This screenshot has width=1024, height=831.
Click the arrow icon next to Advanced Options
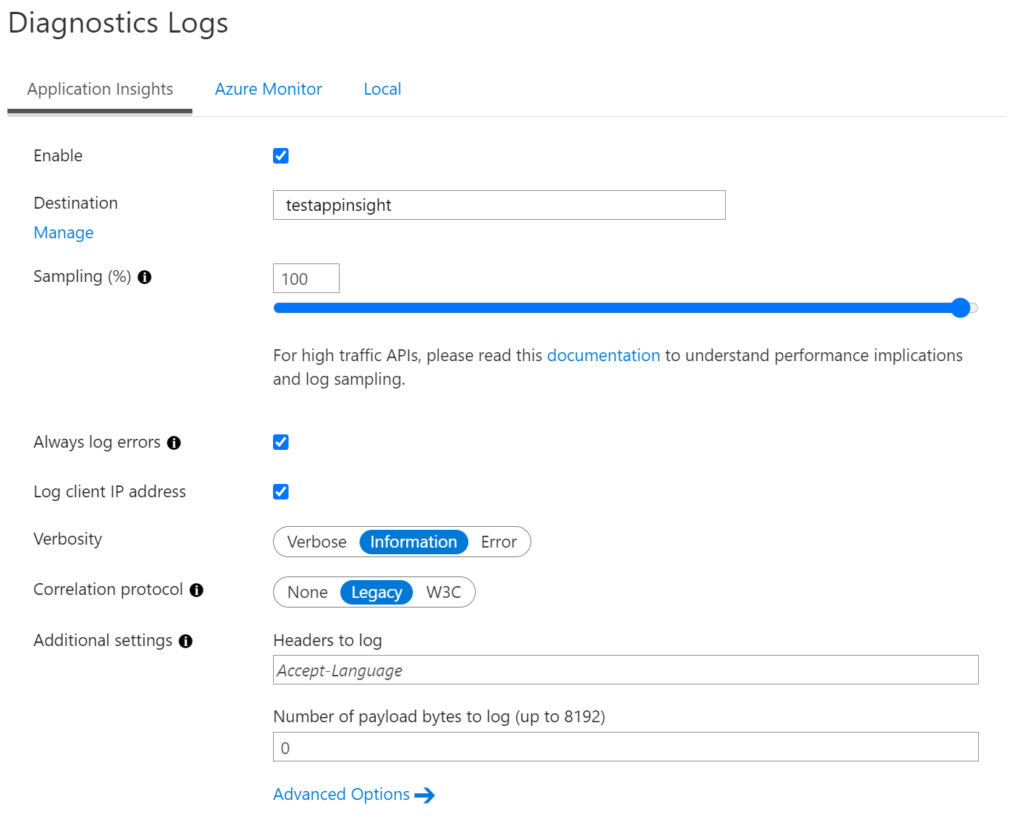[426, 794]
